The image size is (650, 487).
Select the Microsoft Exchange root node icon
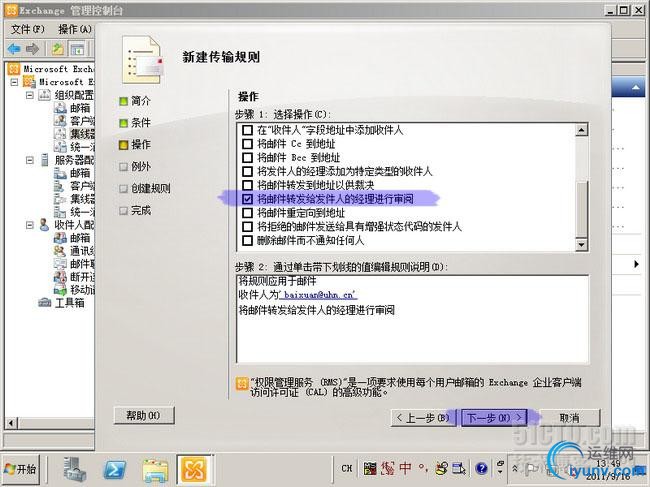tap(14, 69)
